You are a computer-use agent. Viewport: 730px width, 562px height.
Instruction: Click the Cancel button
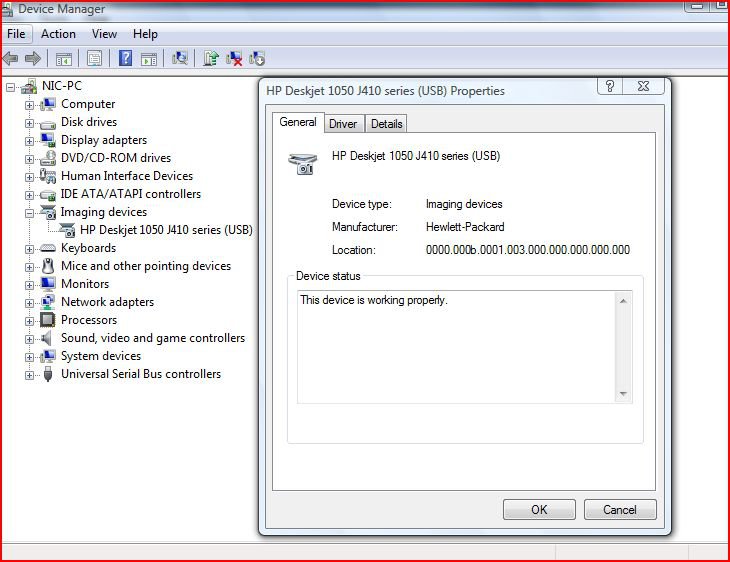pyautogui.click(x=620, y=509)
